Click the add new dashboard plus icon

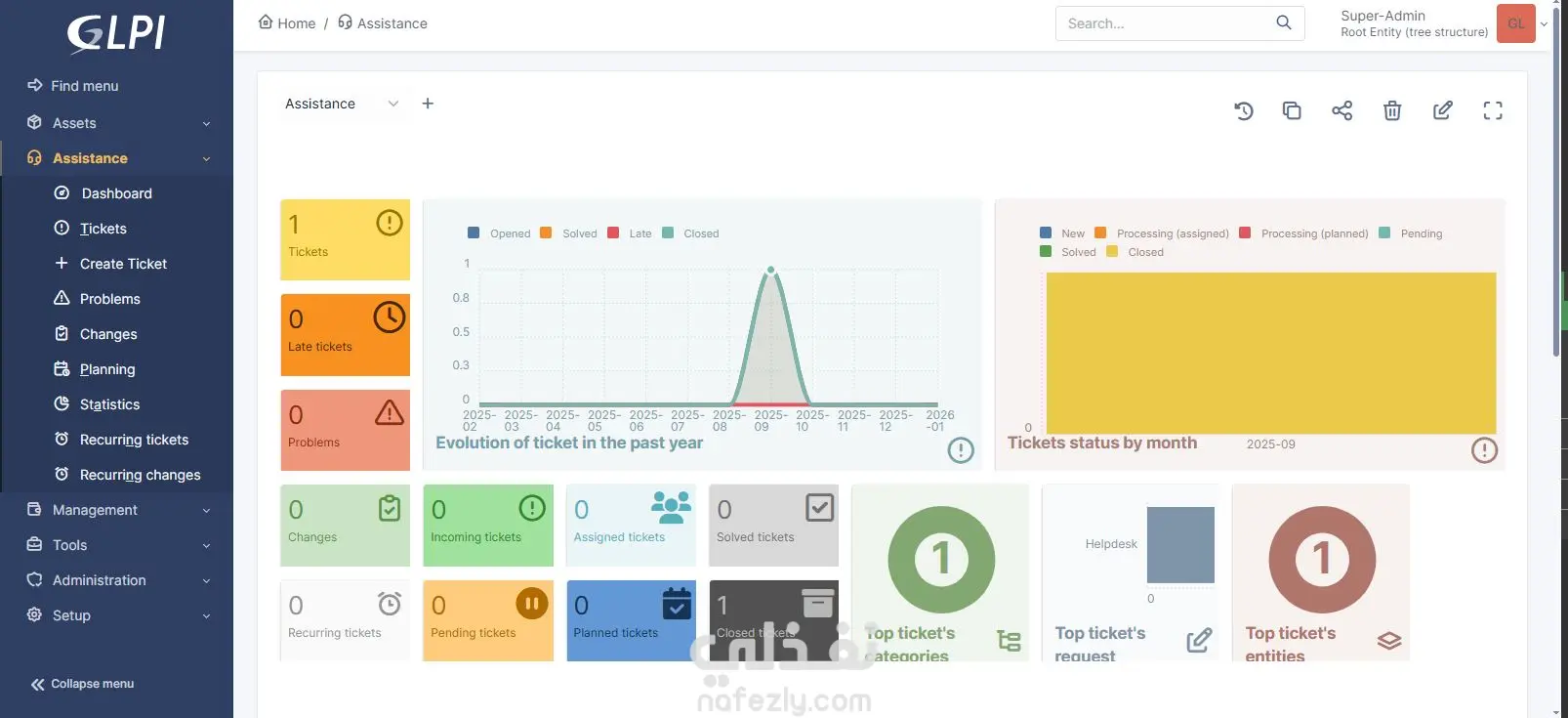tap(428, 104)
